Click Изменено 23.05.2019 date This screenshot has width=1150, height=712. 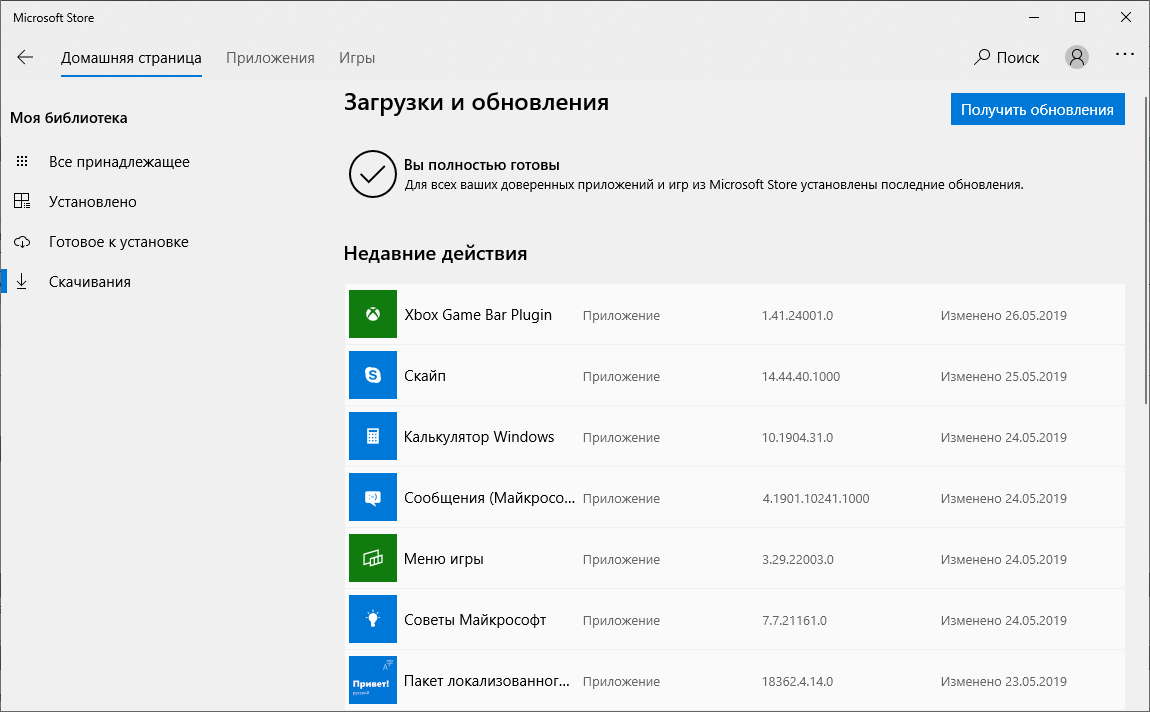[x=1003, y=681]
